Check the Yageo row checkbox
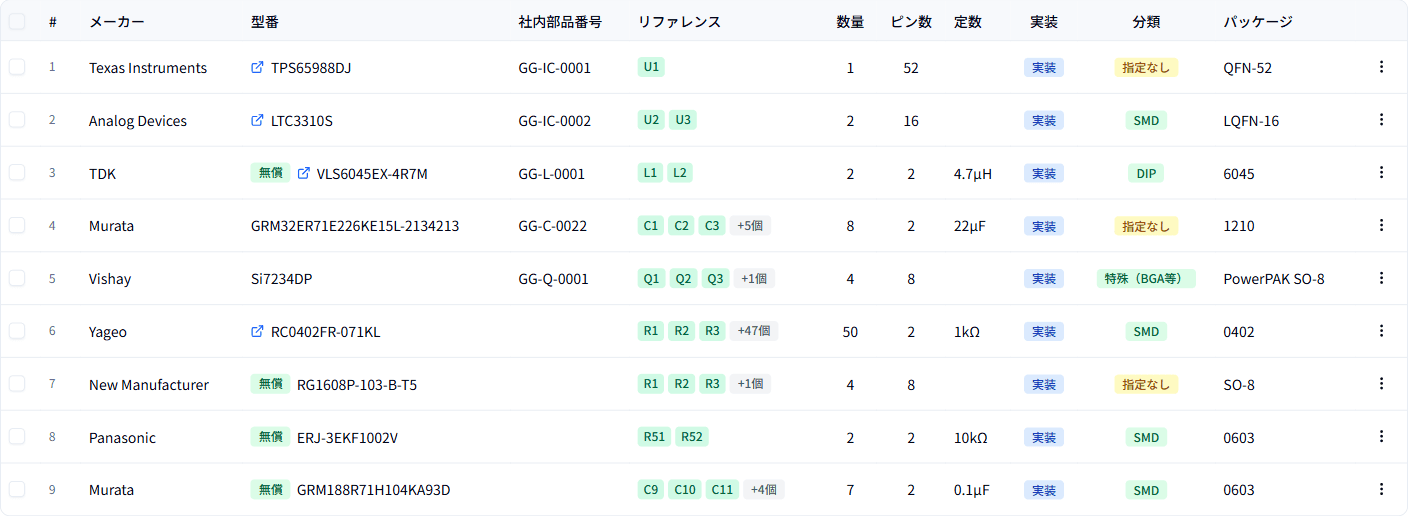 pyautogui.click(x=17, y=331)
